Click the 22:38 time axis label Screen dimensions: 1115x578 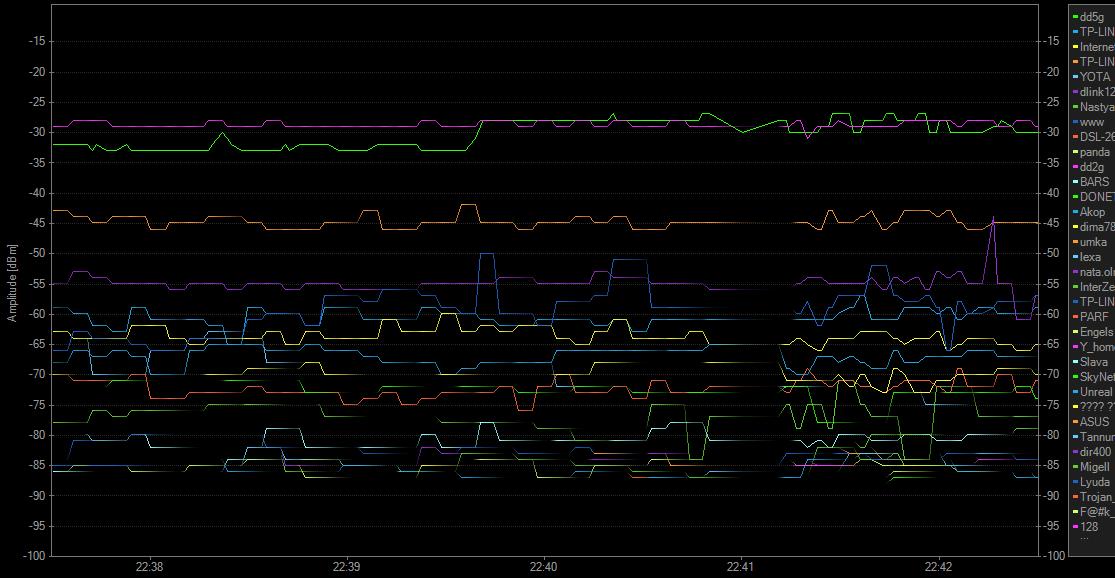pyautogui.click(x=149, y=567)
